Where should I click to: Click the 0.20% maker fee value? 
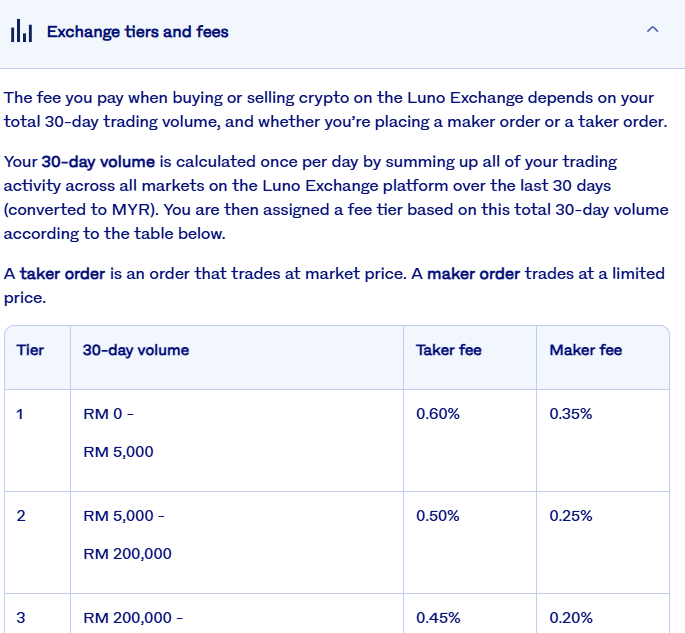pyautogui.click(x=571, y=618)
